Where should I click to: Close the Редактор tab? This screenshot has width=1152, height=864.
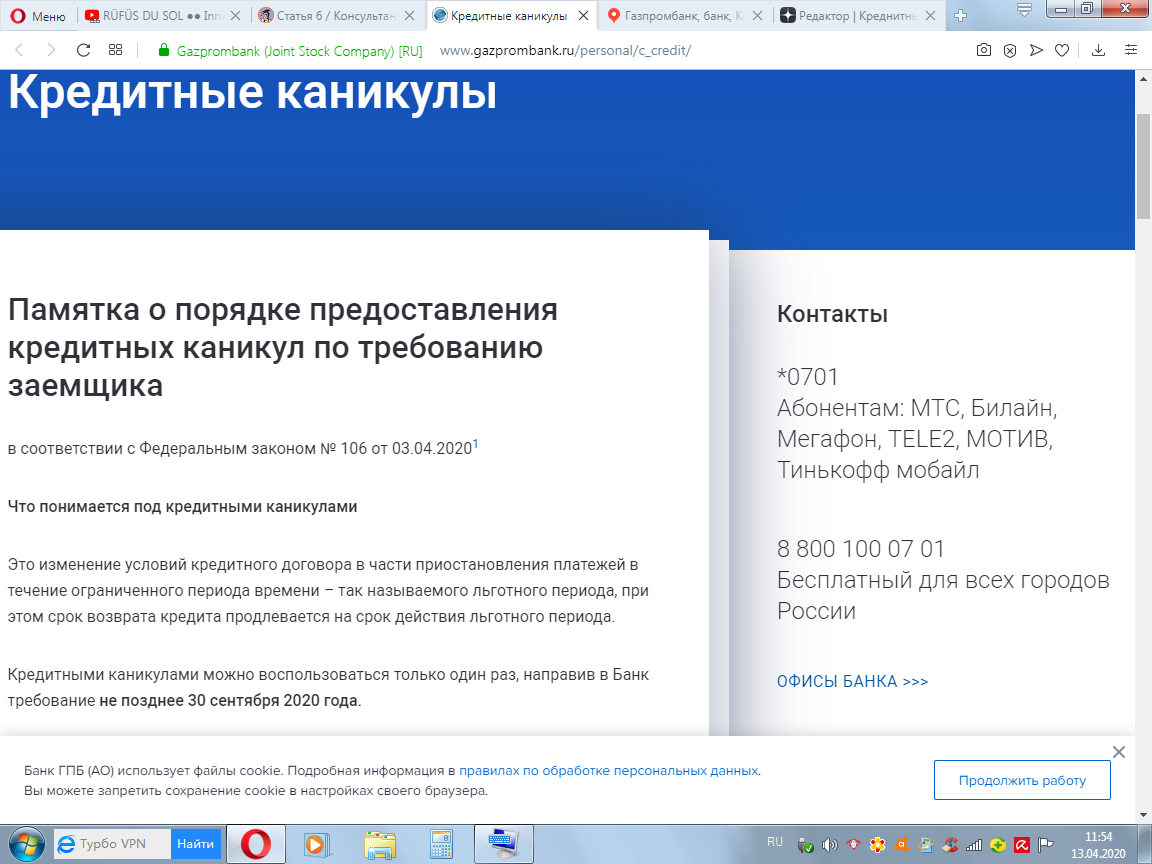pos(930,15)
